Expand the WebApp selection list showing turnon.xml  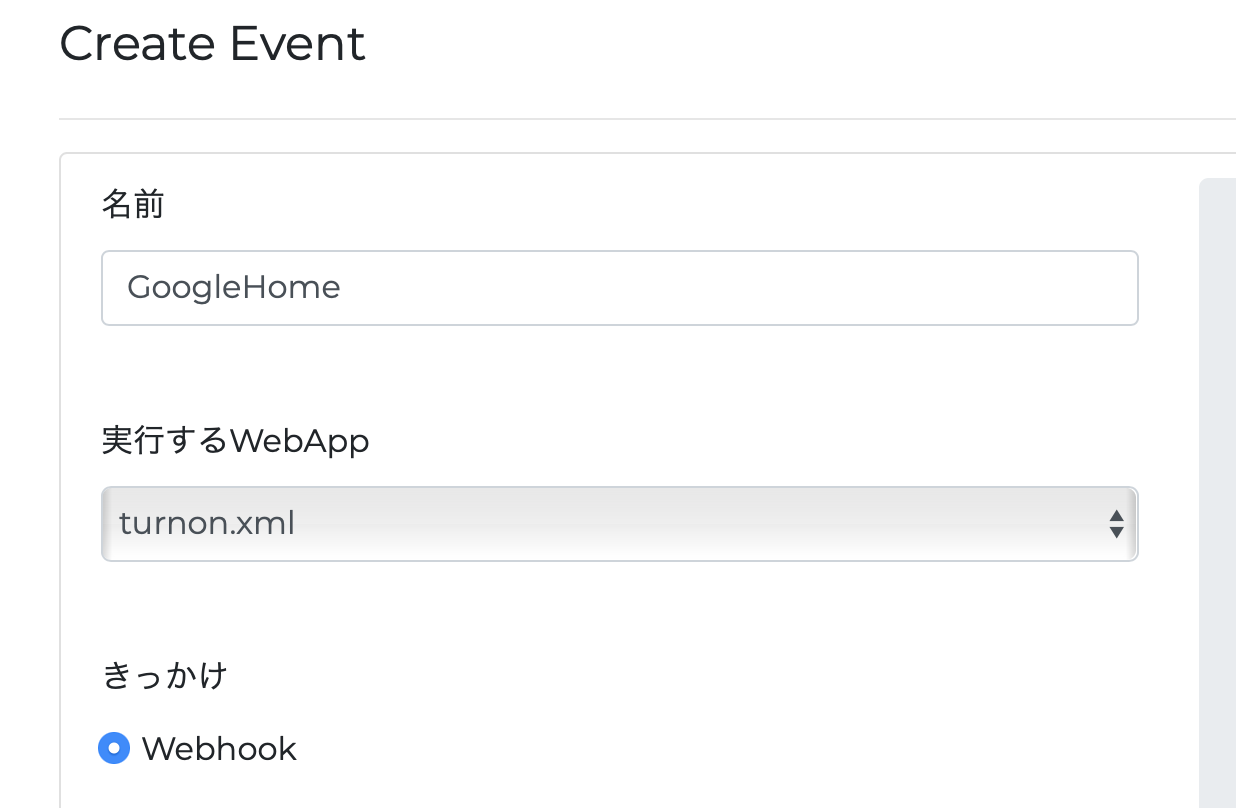point(618,523)
